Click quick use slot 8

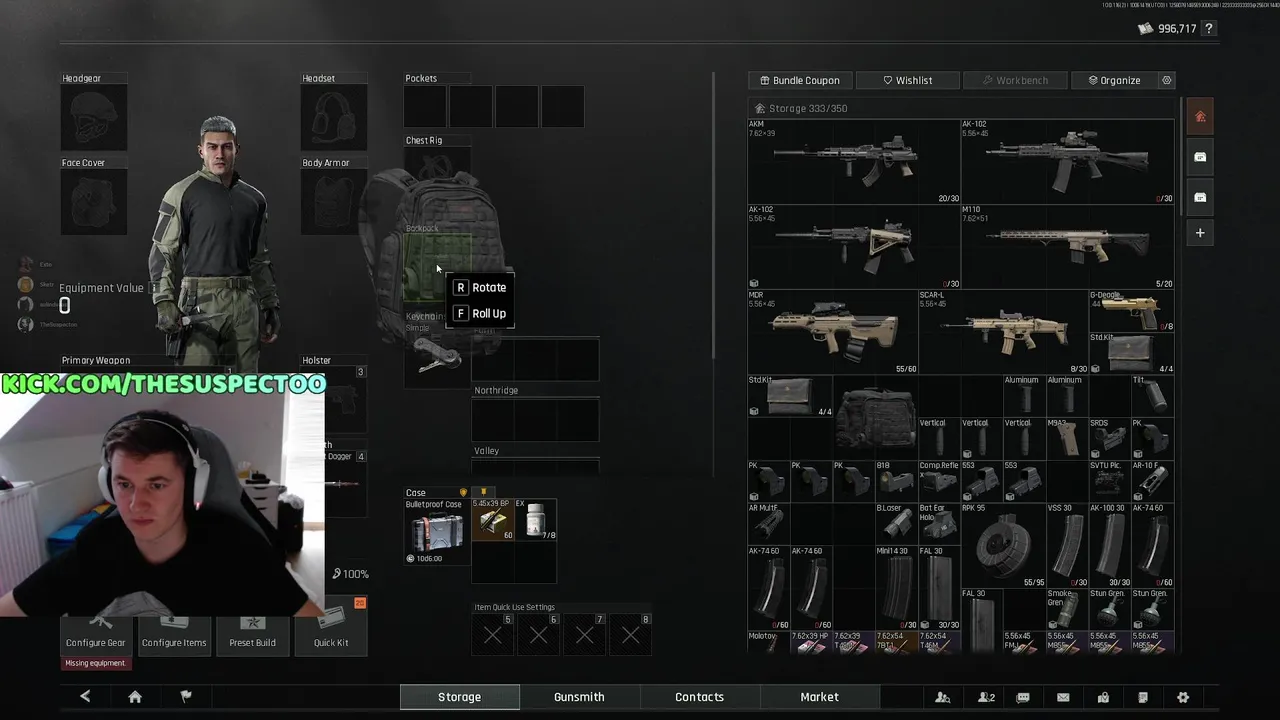[x=631, y=634]
